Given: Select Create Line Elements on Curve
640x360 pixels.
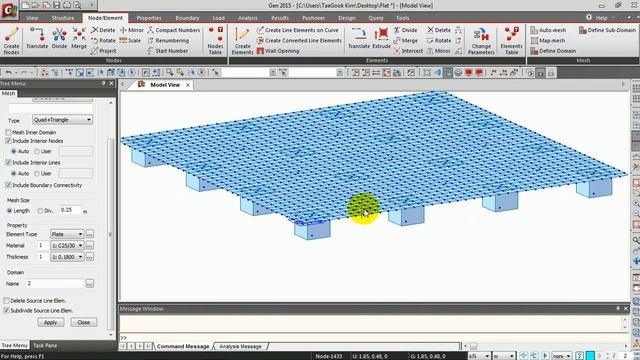Looking at the screenshot, I should point(298,30).
